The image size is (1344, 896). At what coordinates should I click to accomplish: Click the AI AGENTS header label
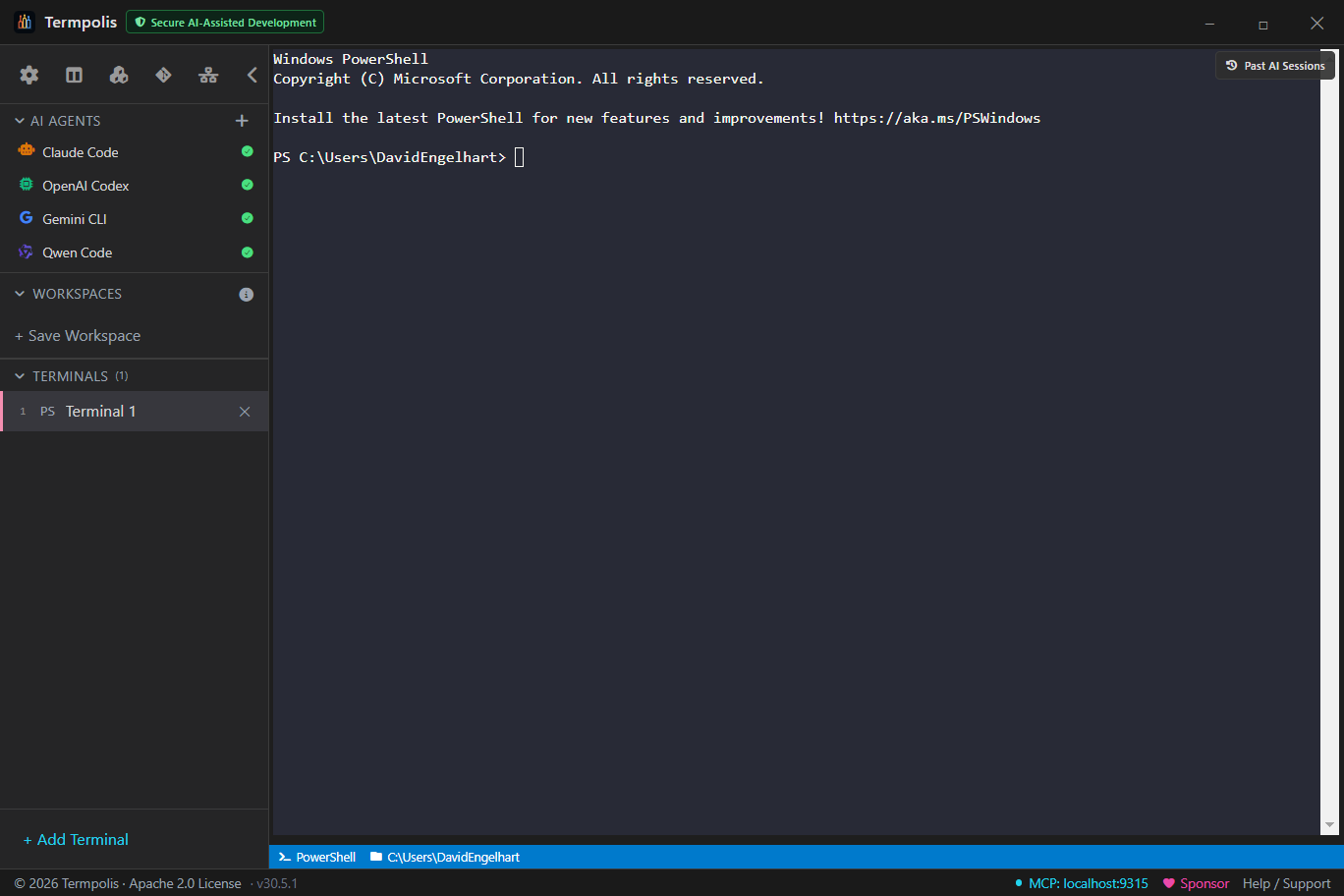[x=66, y=121]
